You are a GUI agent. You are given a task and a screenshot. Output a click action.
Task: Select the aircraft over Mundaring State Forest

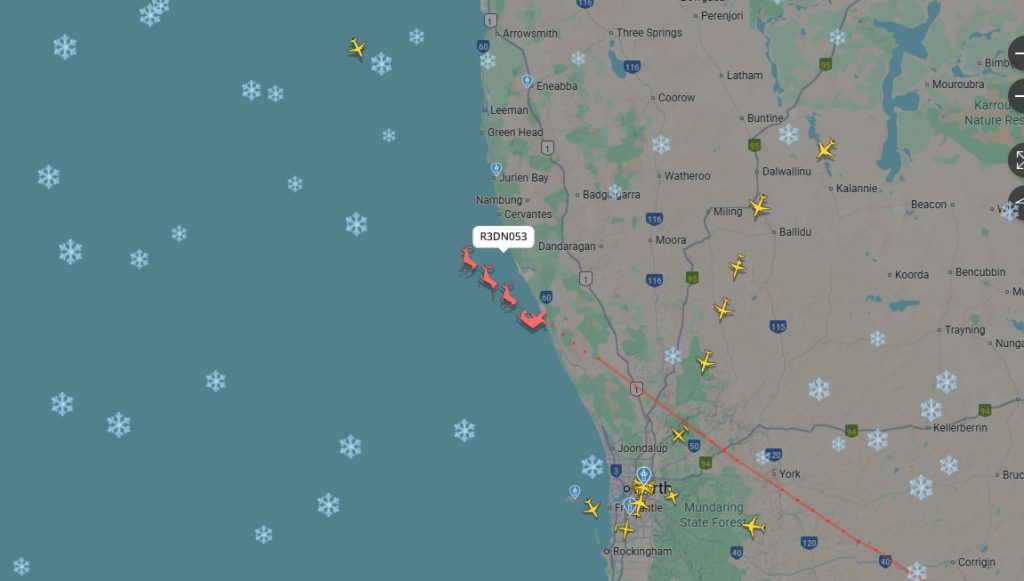[x=753, y=526]
